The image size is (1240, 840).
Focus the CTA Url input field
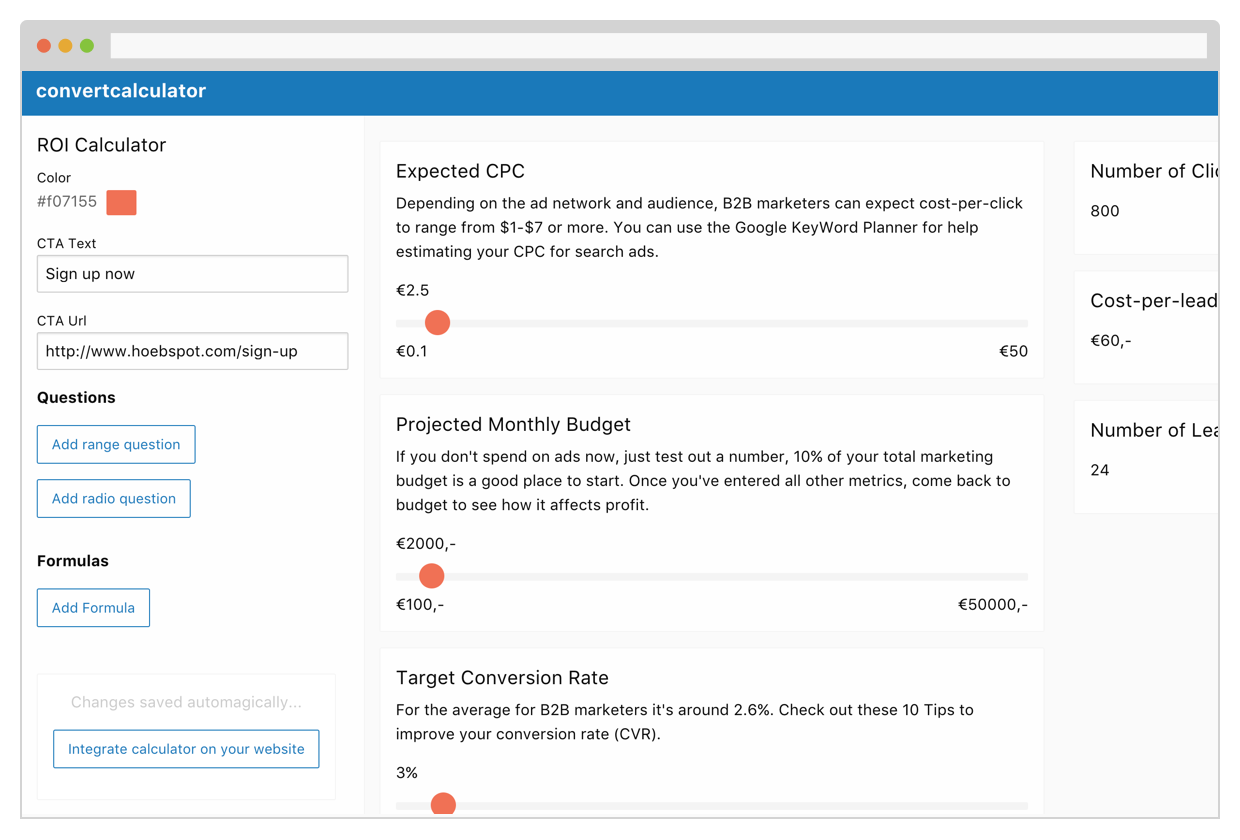[192, 351]
